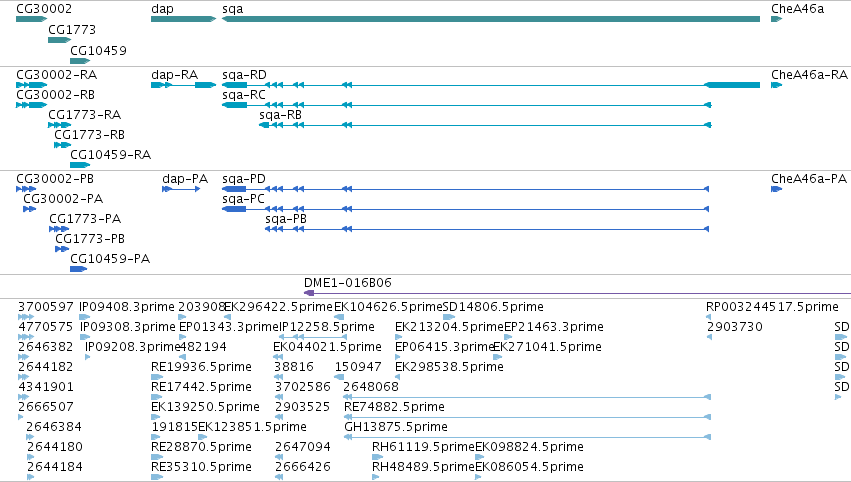The width and height of the screenshot is (851, 482).
Task: Click the CheA46a gene label
Action: [797, 9]
